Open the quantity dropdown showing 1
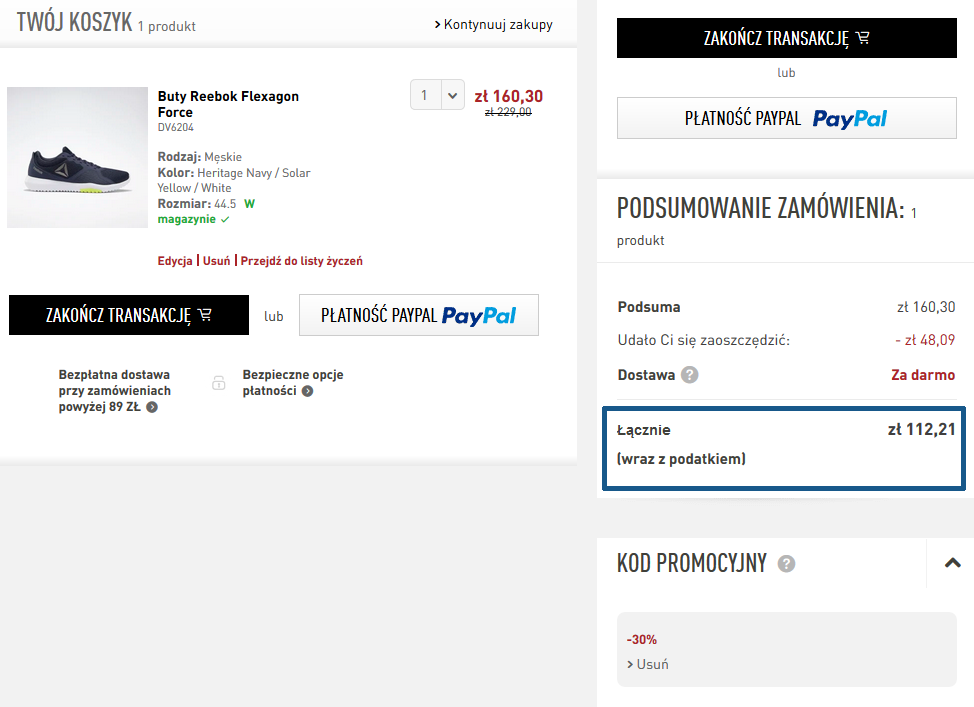 (x=437, y=95)
